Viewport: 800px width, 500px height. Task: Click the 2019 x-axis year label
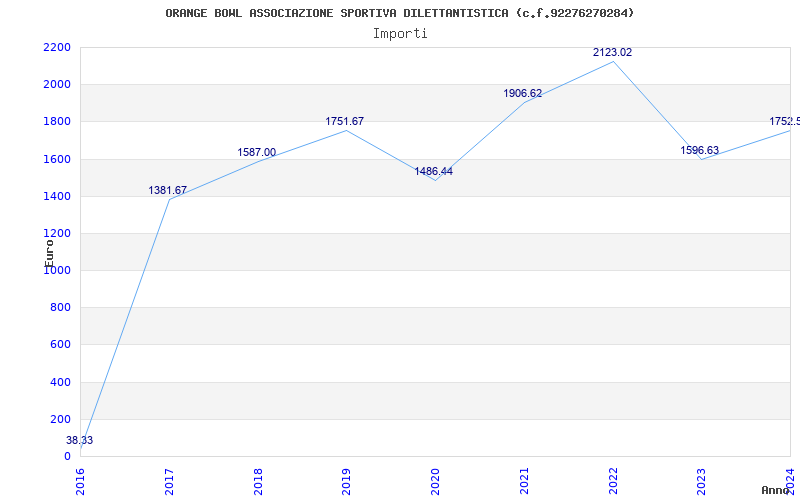tap(347, 482)
